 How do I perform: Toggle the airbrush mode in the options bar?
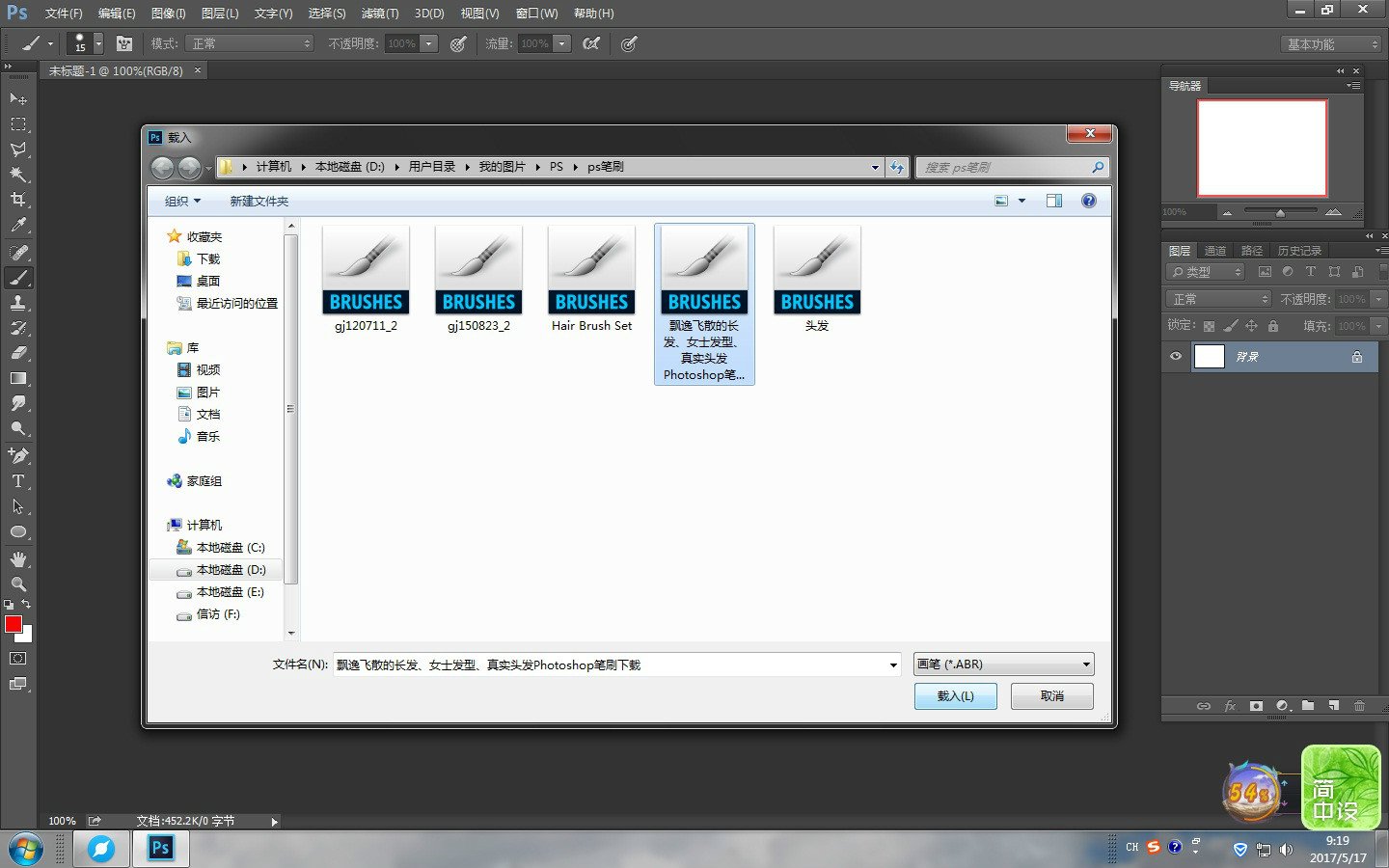(591, 43)
